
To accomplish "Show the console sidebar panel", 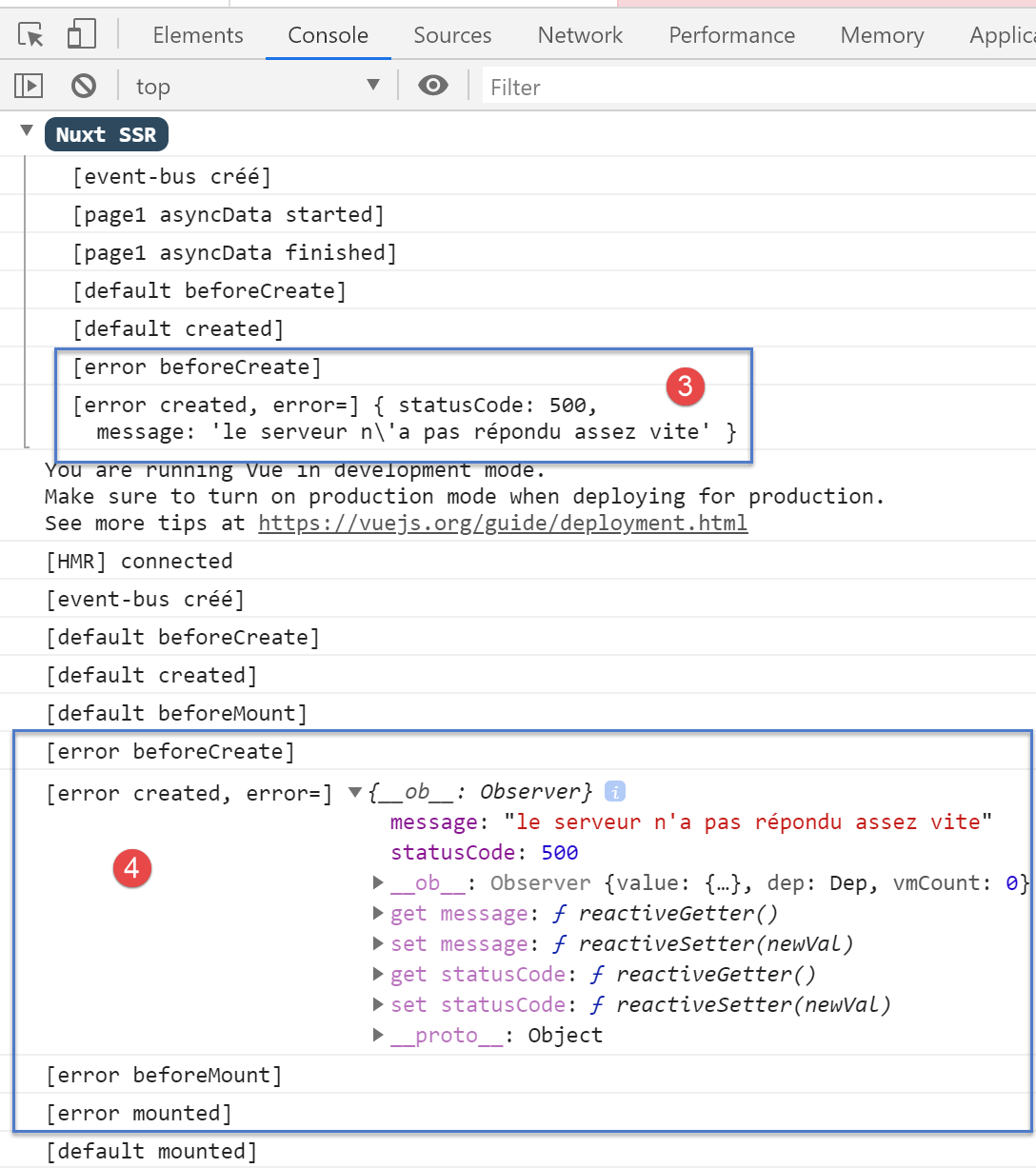I will point(29,87).
